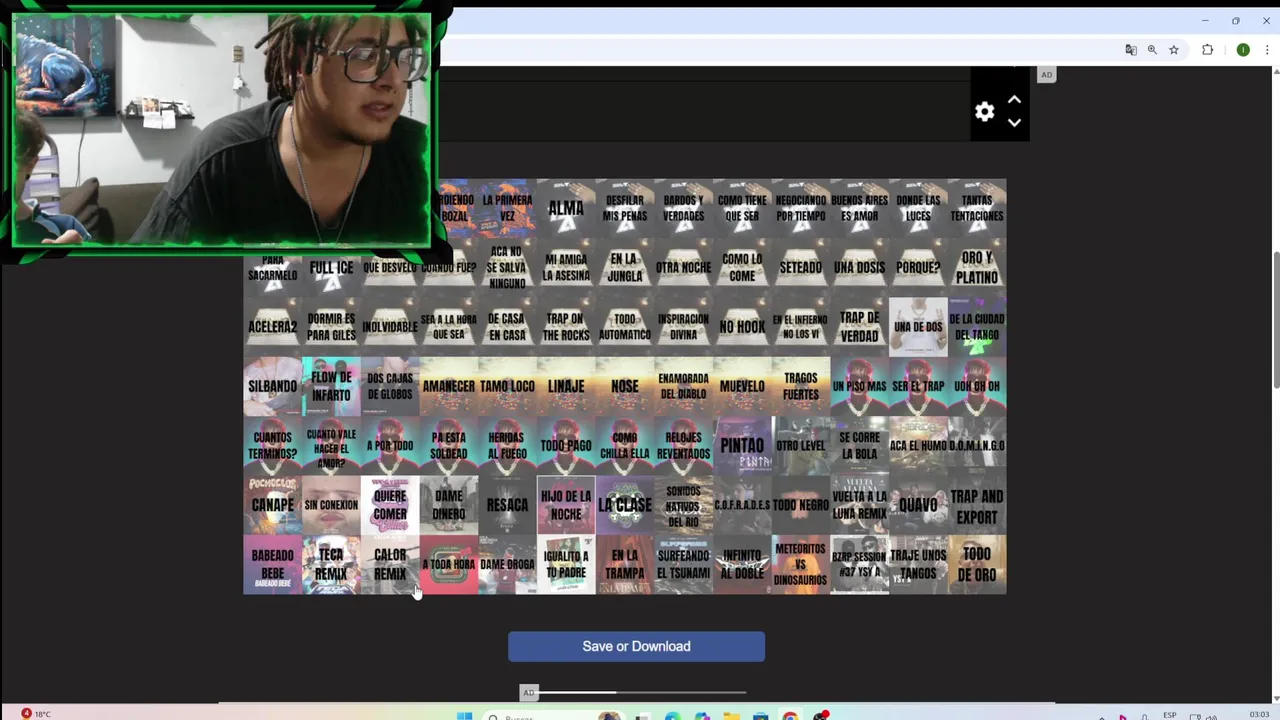Choose the AMANECER tile

(x=449, y=386)
